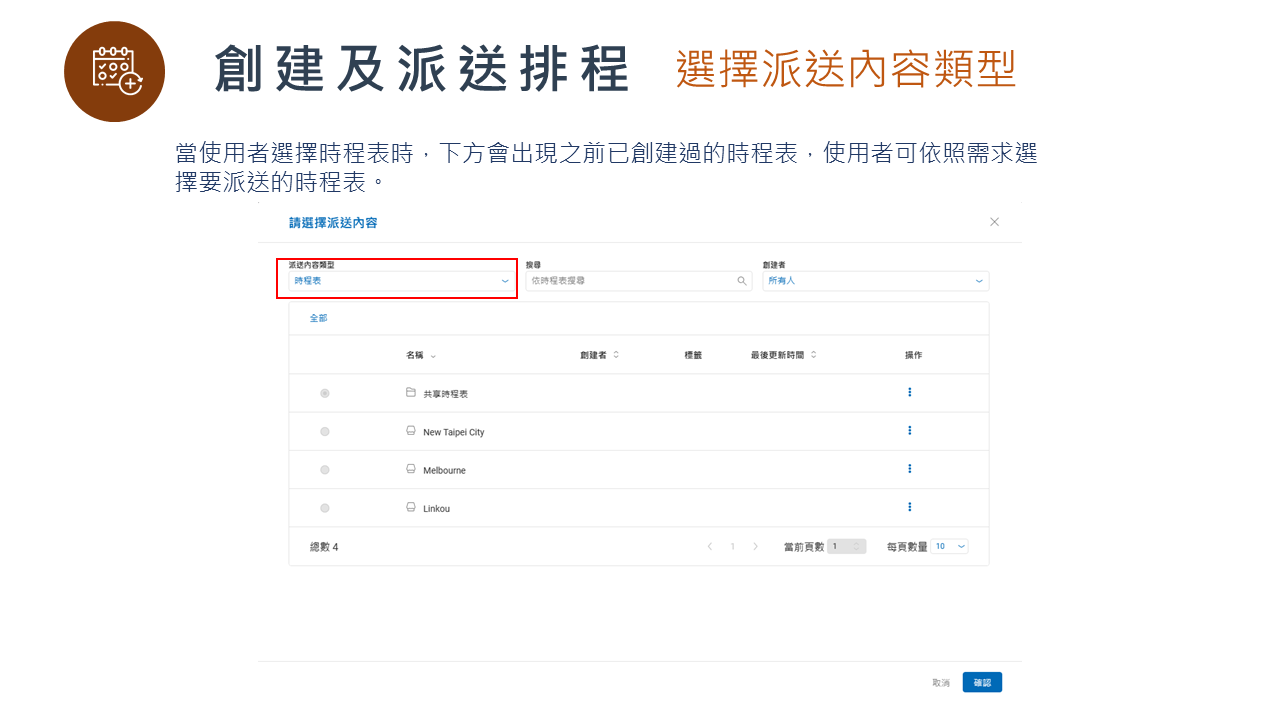Click the brown schedule logo badge
Image resolution: width=1280 pixels, height=720 pixels.
(114, 72)
